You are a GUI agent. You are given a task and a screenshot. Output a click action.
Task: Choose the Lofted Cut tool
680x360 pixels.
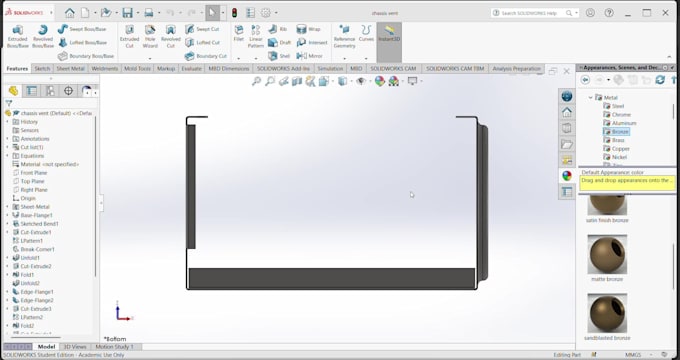coord(203,43)
